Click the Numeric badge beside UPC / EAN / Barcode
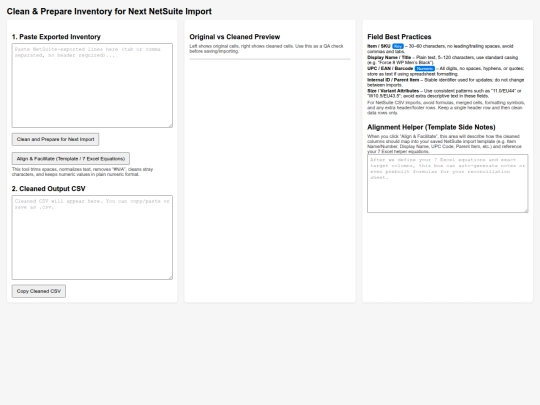The image size is (540, 405). (425, 69)
